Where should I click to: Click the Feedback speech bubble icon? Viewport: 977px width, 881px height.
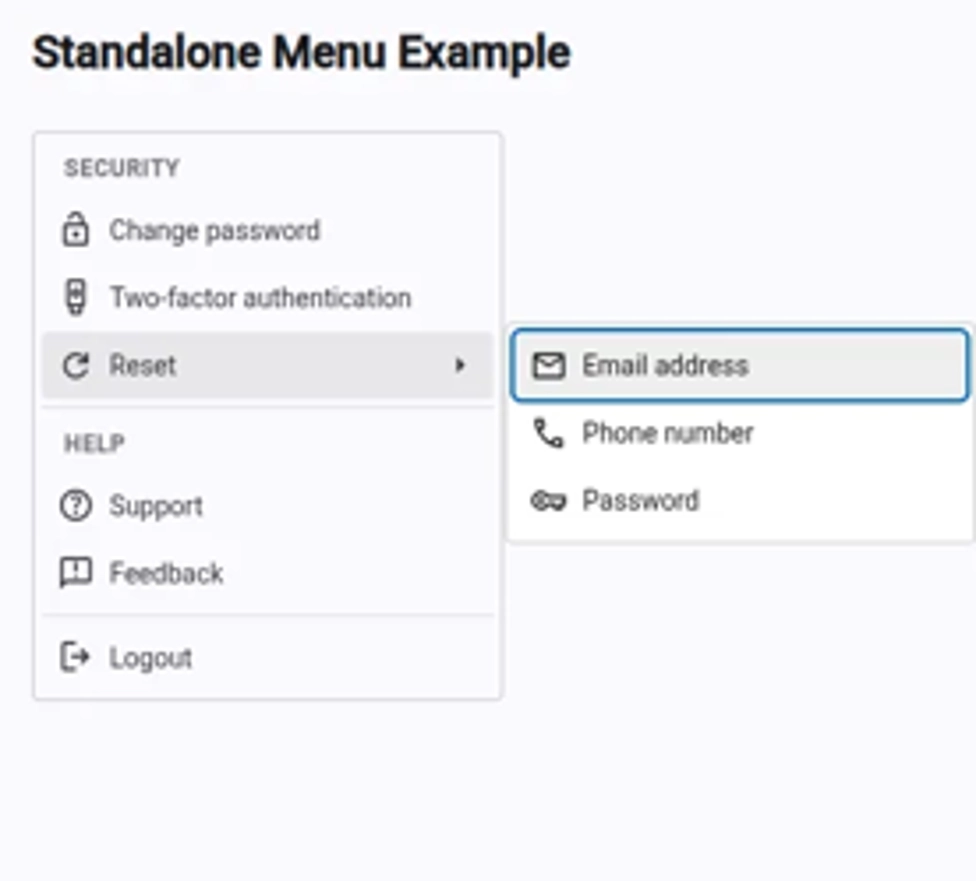click(x=75, y=574)
